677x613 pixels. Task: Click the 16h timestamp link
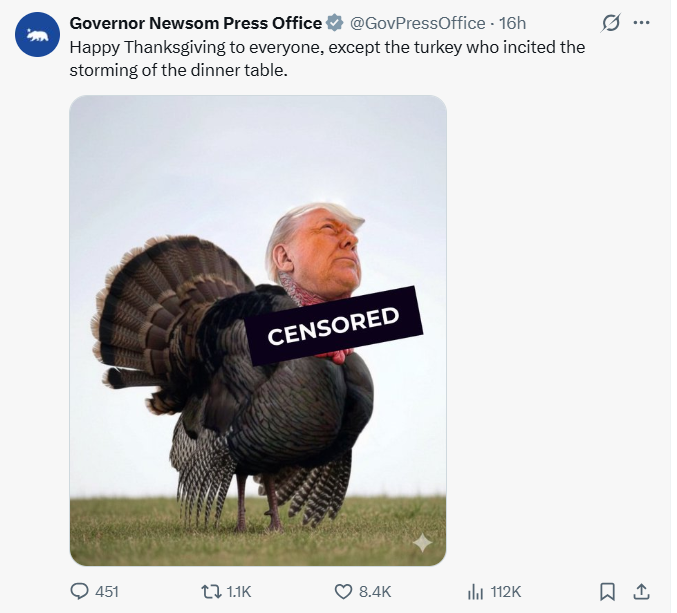(512, 23)
